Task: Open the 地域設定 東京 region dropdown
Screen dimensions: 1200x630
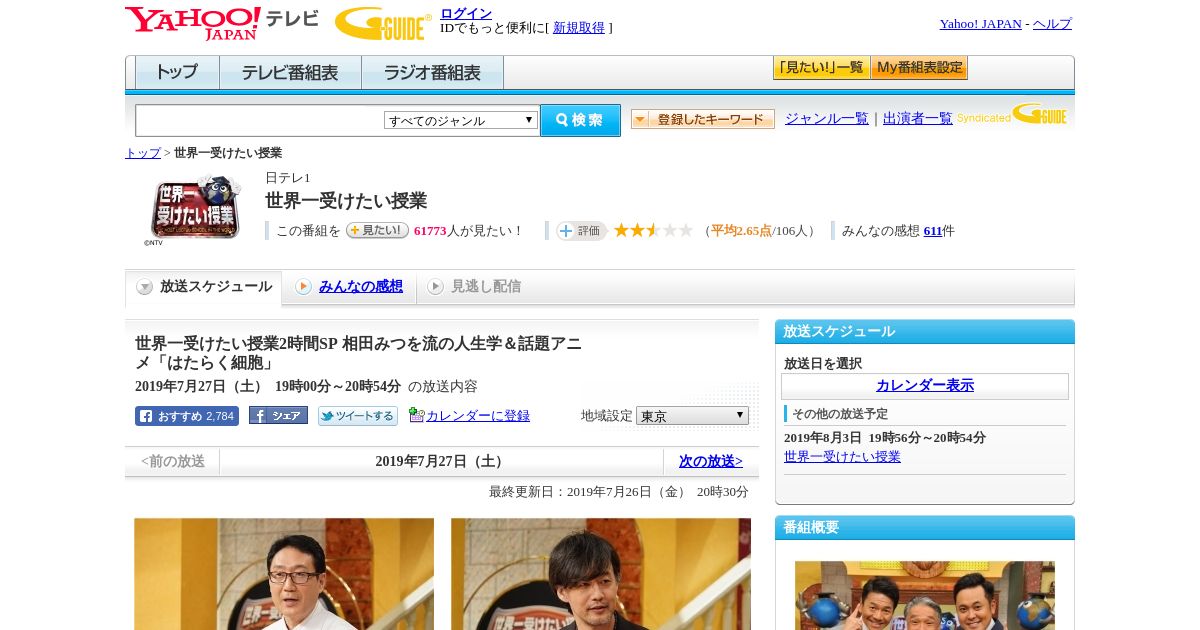Action: 692,416
